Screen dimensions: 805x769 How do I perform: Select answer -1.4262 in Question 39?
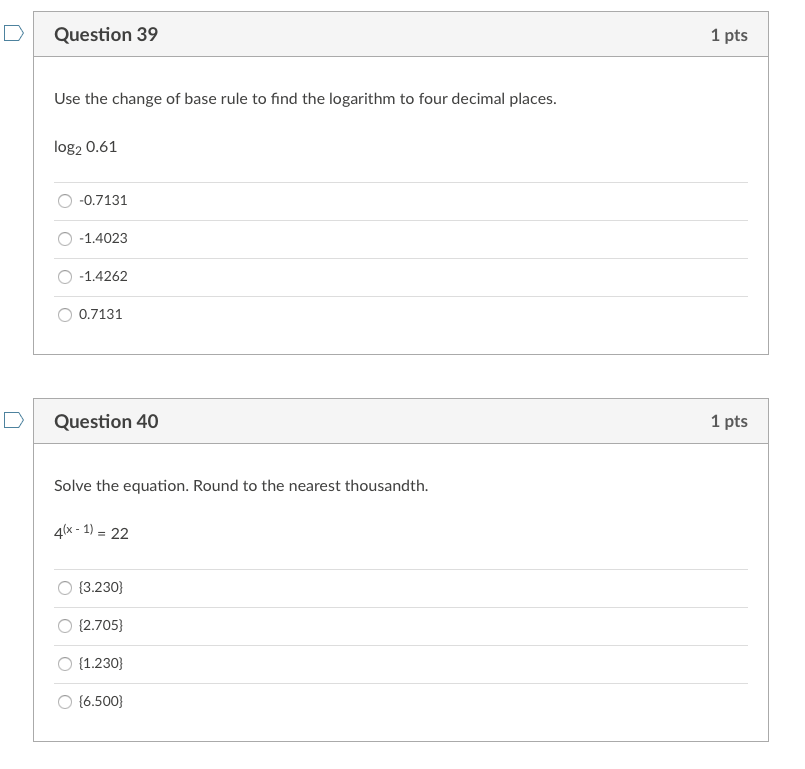pos(64,276)
